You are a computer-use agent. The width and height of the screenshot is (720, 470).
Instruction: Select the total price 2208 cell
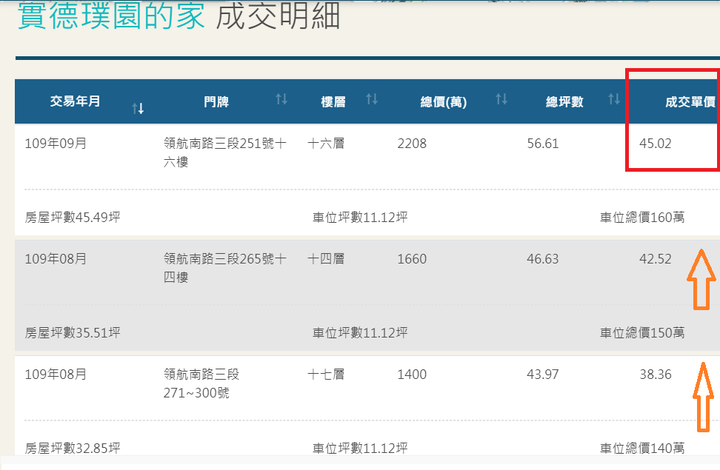412,144
